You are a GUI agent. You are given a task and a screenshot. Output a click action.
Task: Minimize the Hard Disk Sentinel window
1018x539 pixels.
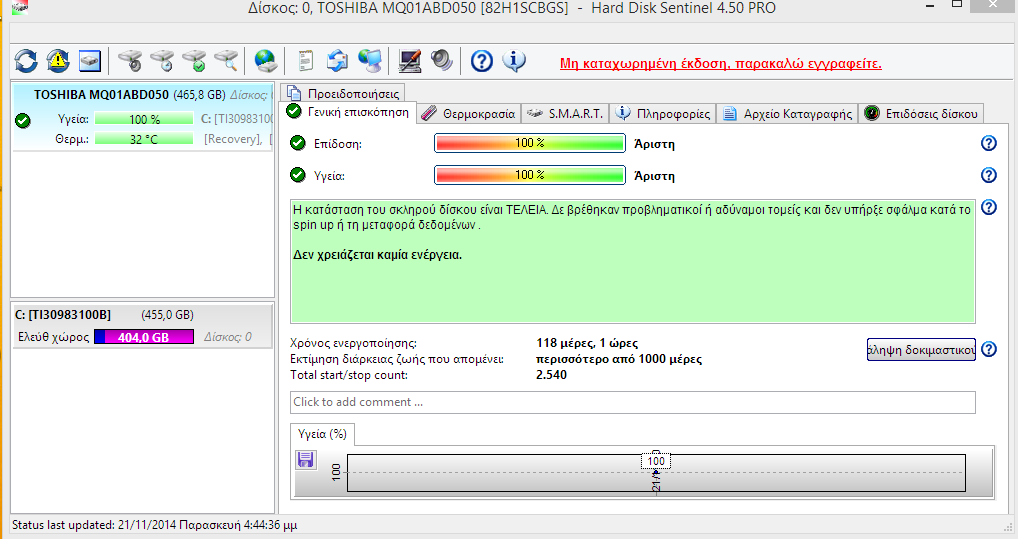click(x=930, y=6)
